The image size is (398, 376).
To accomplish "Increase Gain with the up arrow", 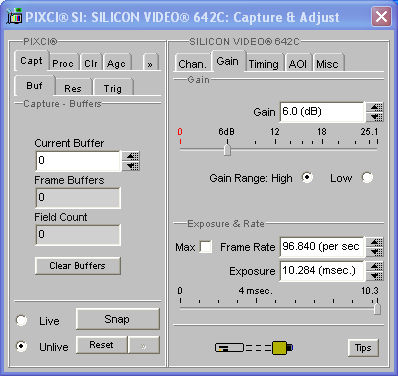I will pyautogui.click(x=375, y=107).
